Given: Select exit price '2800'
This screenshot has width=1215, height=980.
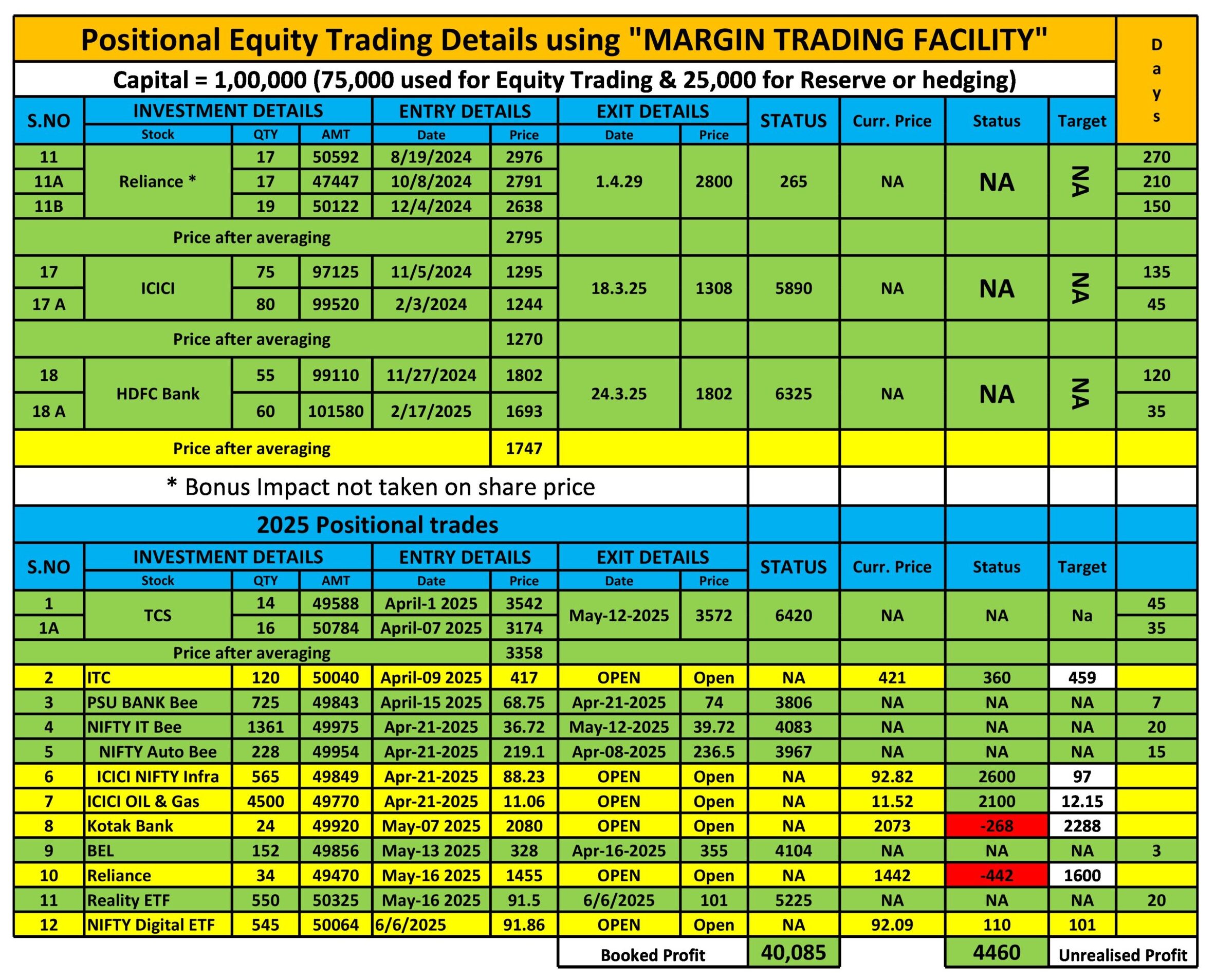Looking at the screenshot, I should point(714,182).
